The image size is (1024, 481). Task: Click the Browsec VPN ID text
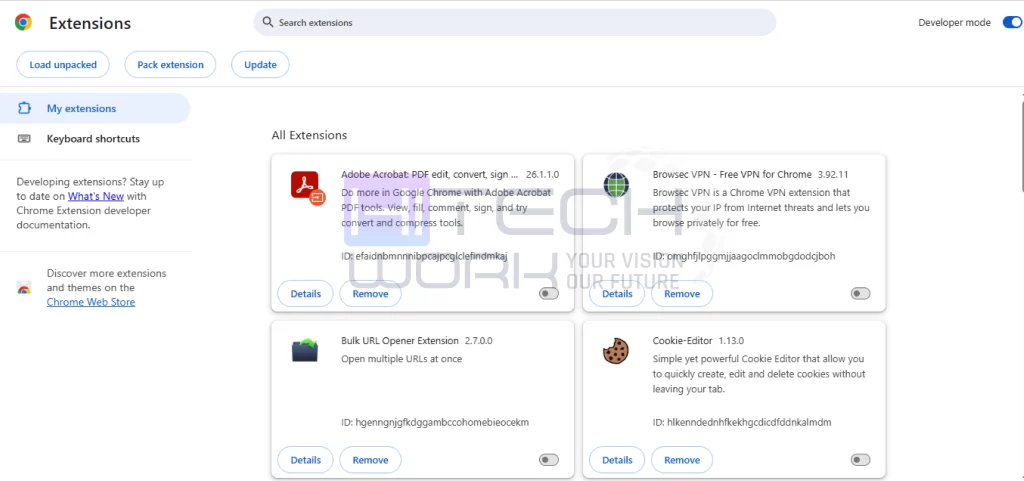[743, 256]
